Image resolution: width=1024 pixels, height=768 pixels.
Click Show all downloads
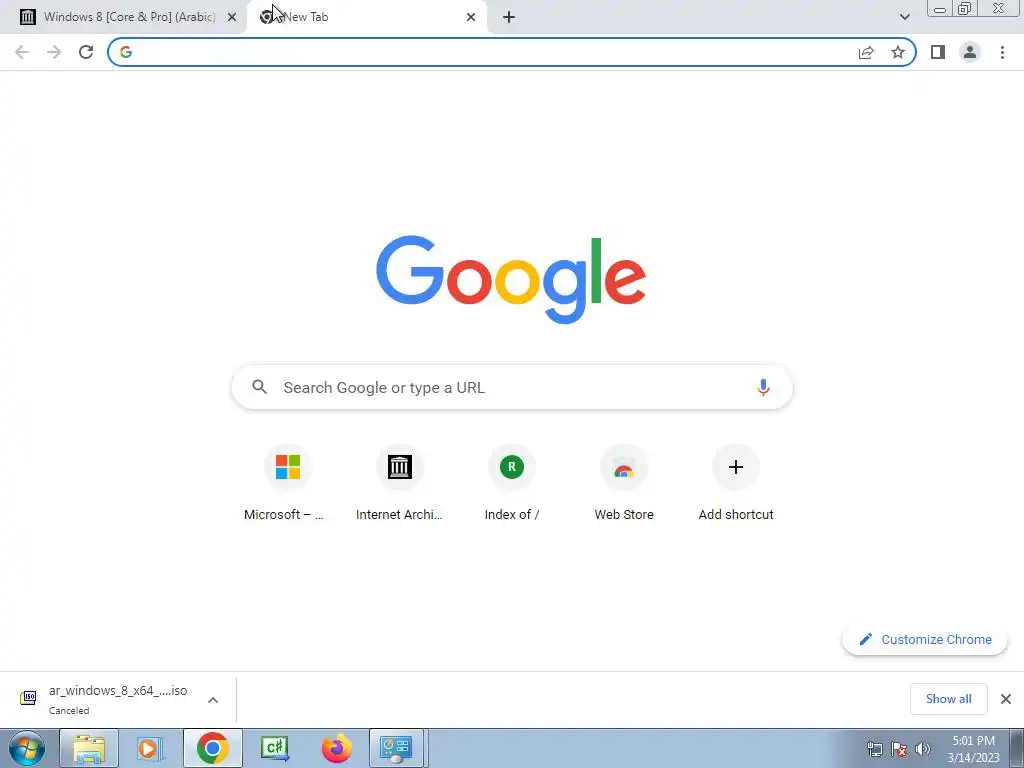[x=948, y=699]
